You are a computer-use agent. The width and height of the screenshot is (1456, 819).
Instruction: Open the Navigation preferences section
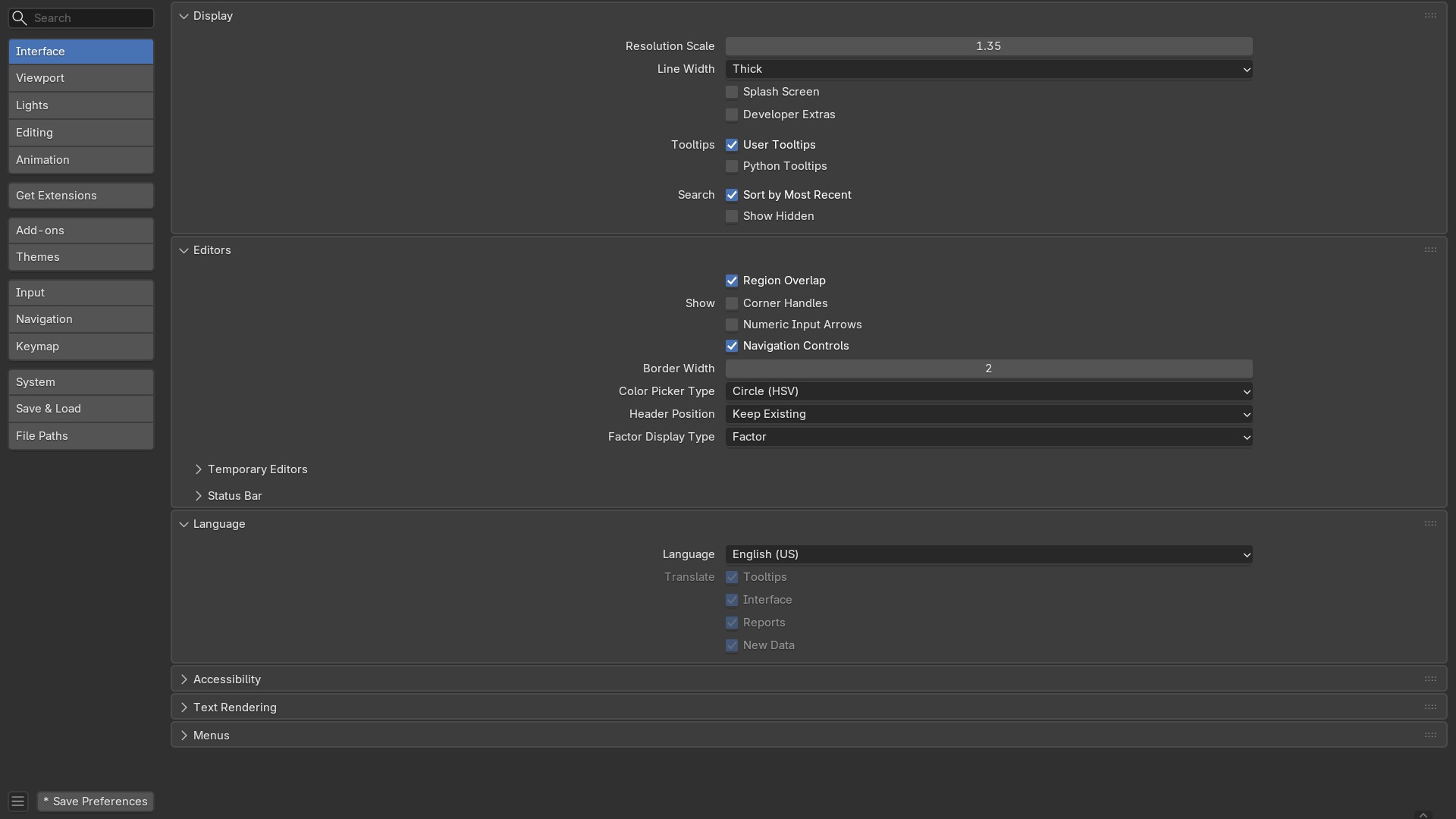pyautogui.click(x=81, y=319)
